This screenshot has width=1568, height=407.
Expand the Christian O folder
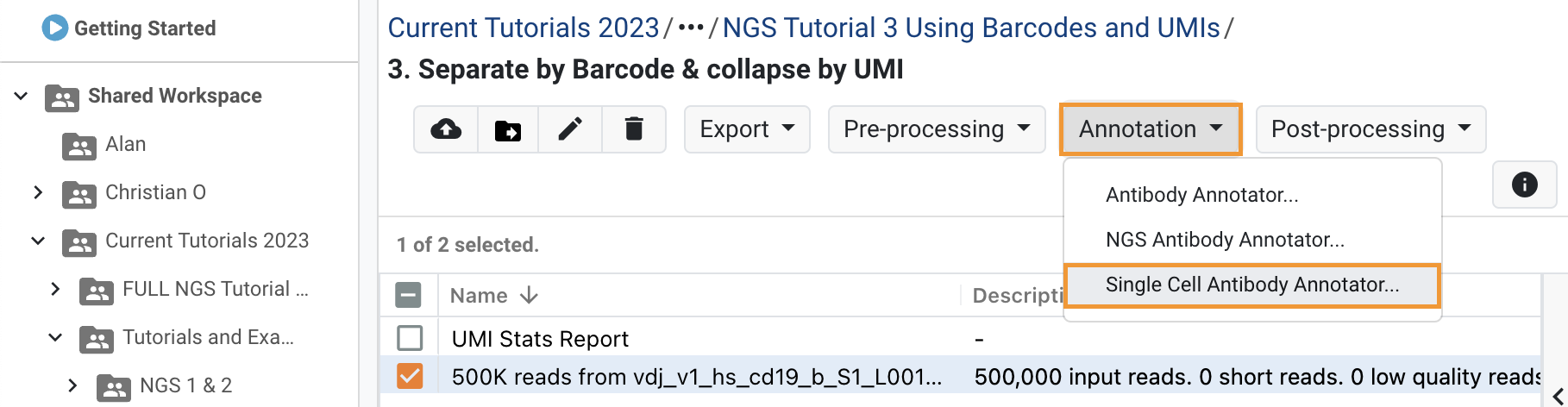click(37, 192)
